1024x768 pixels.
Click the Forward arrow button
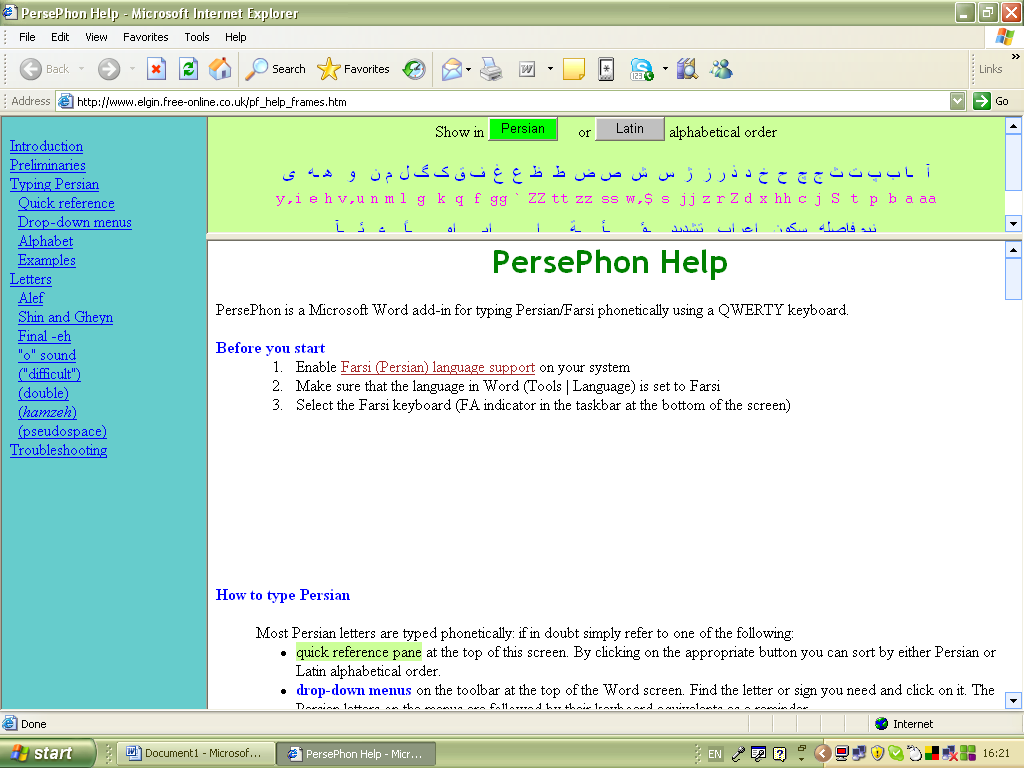point(109,69)
